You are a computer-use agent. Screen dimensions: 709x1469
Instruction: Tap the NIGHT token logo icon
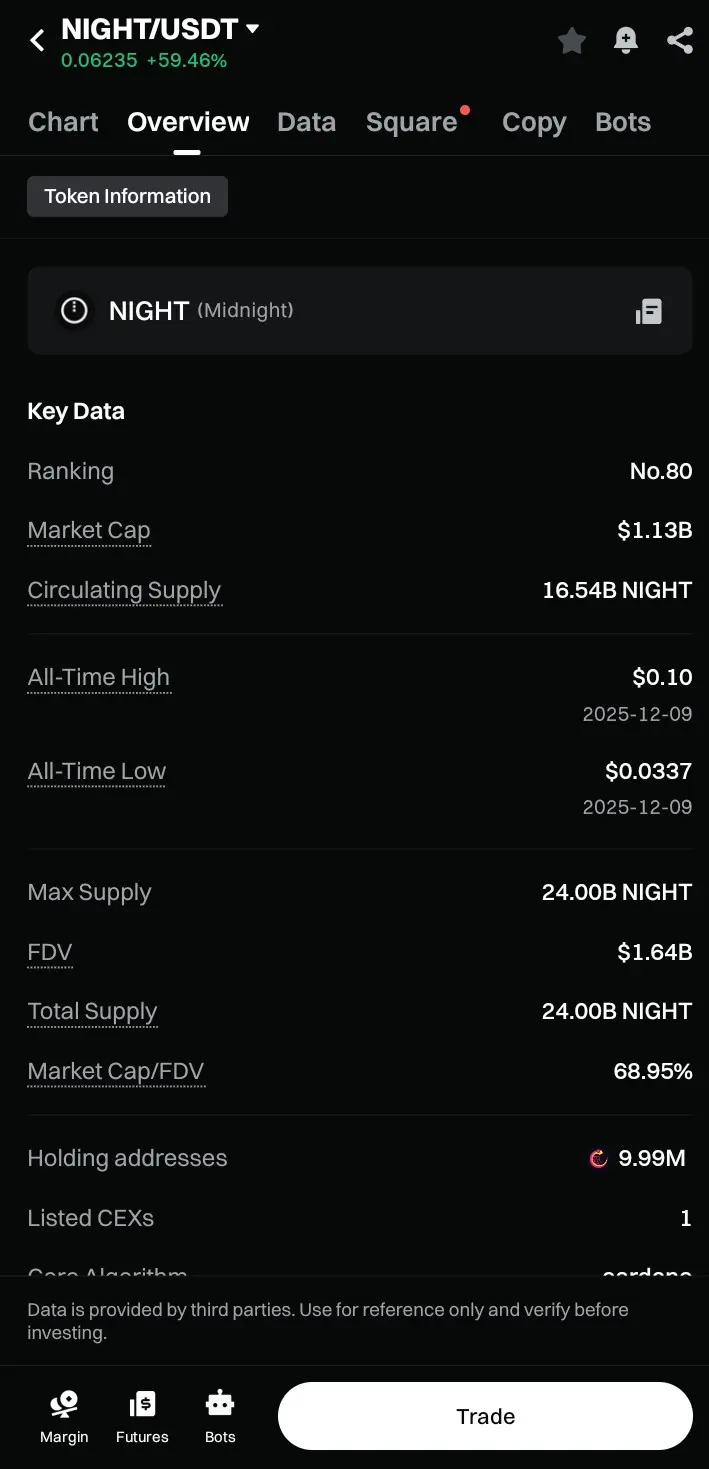[74, 310]
